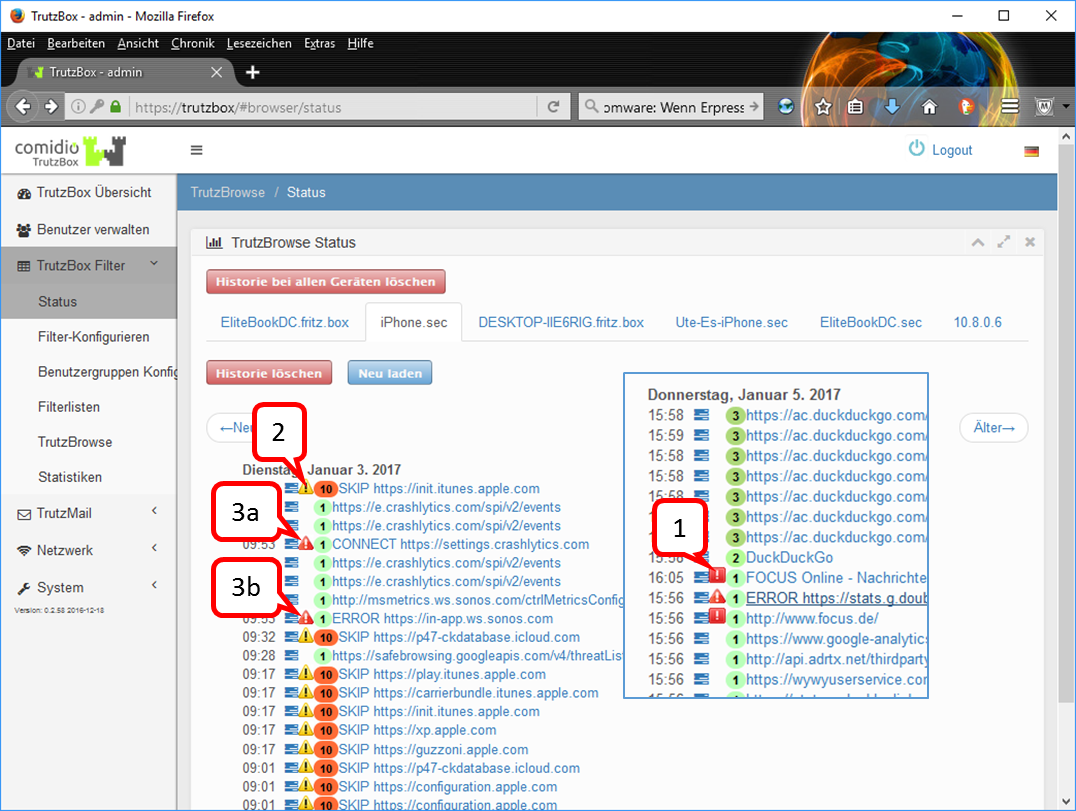The width and height of the screenshot is (1076, 811).
Task: Click the hamburger sidebar toggle icon
Action: point(196,150)
